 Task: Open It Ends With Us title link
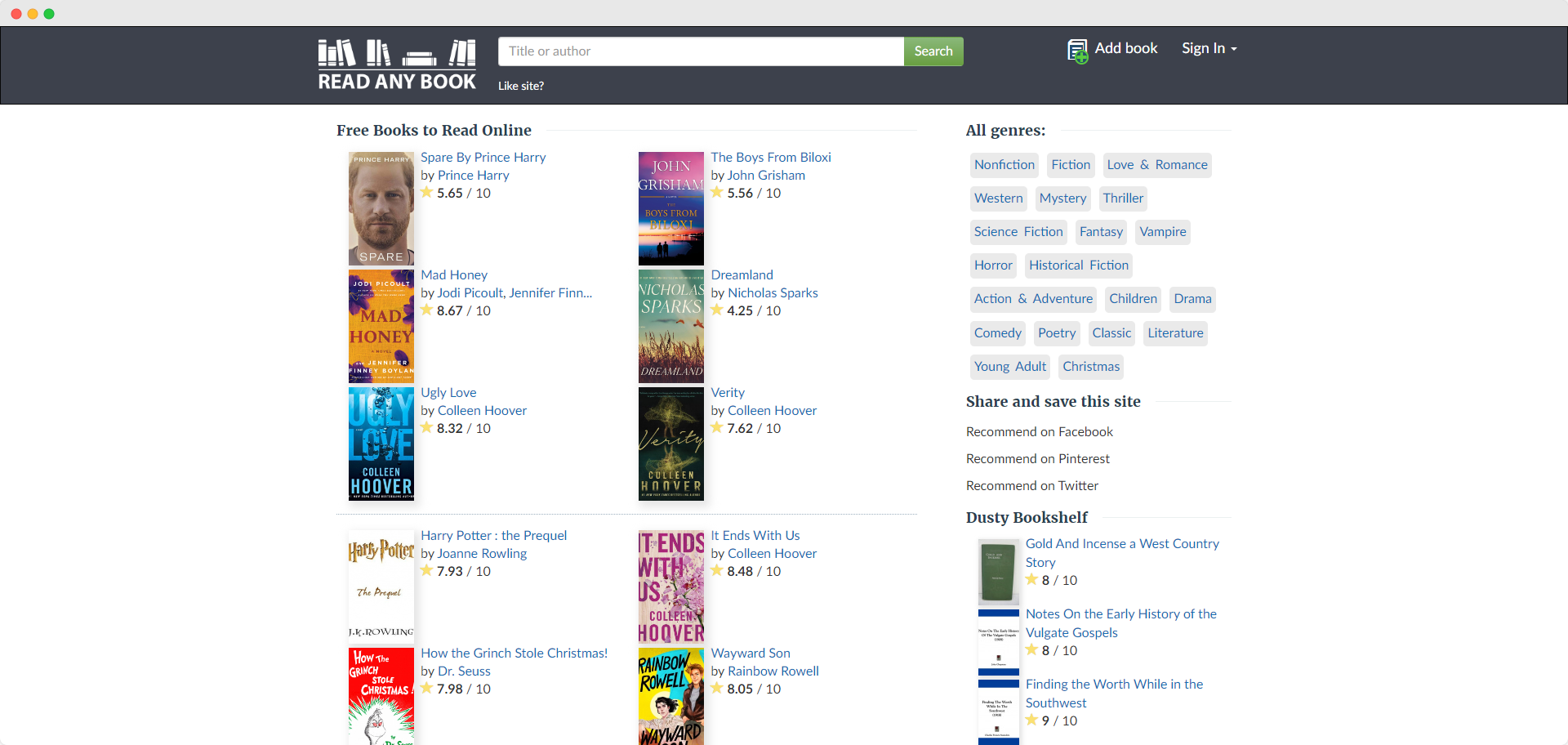[755, 536]
